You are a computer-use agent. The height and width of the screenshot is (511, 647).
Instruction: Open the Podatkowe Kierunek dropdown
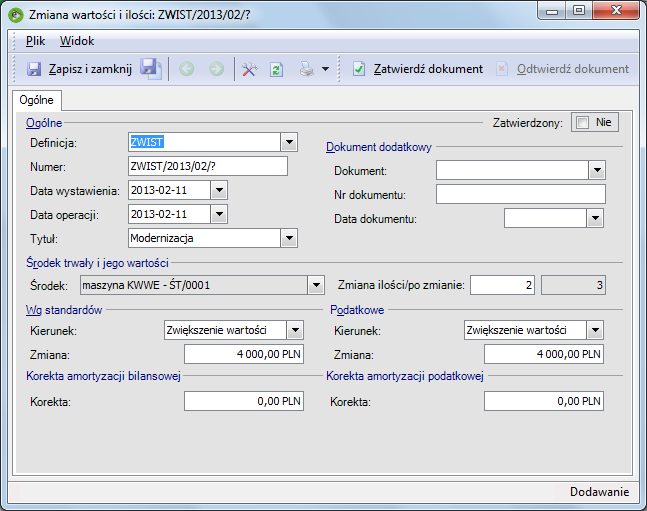point(595,330)
